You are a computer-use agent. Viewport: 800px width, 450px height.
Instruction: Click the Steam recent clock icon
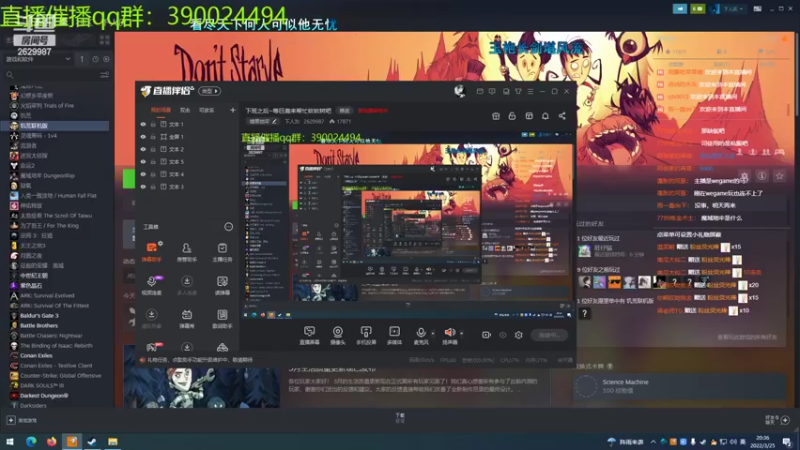pyautogui.click(x=95, y=59)
